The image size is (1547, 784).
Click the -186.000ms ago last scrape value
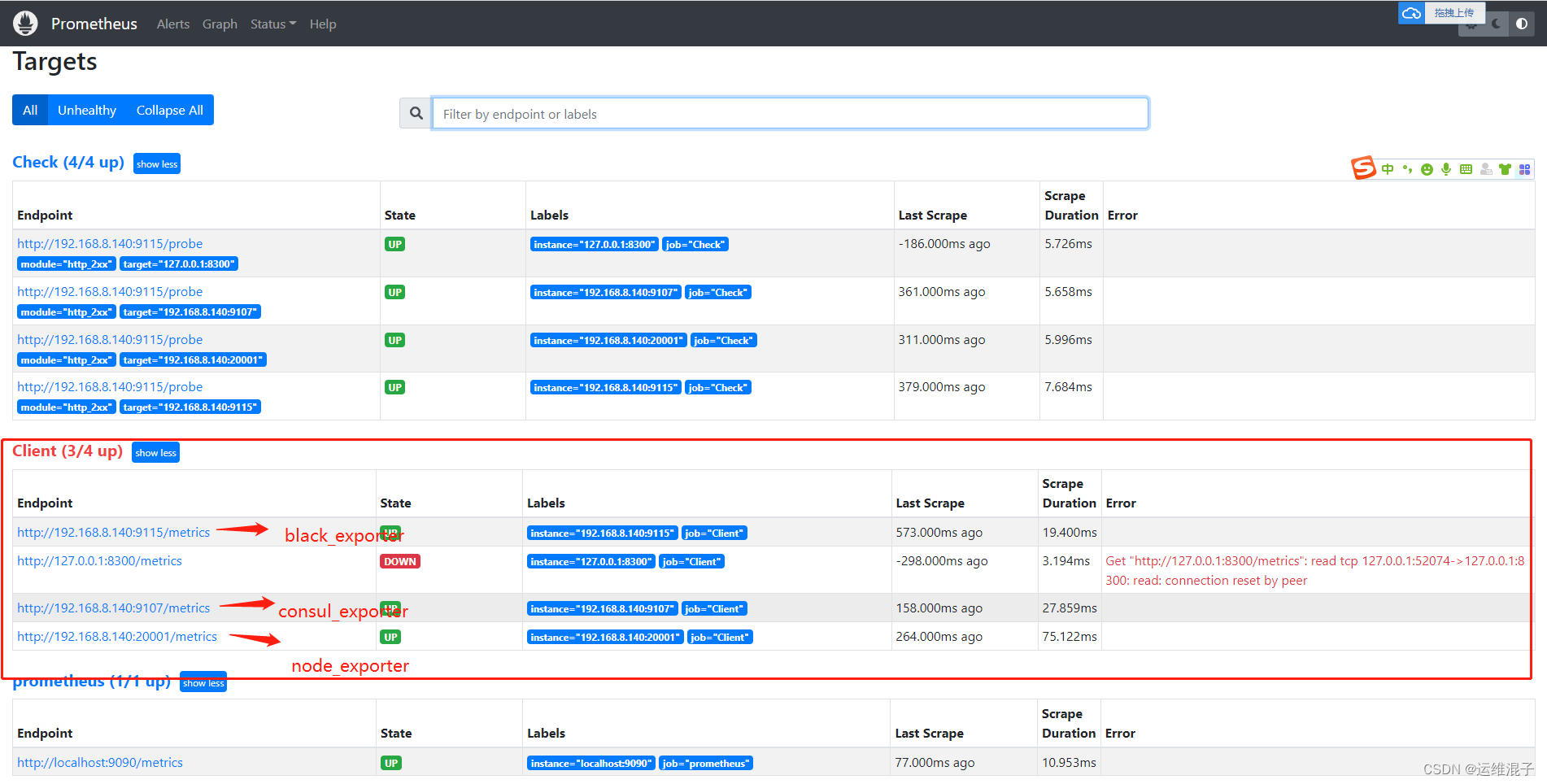click(944, 243)
